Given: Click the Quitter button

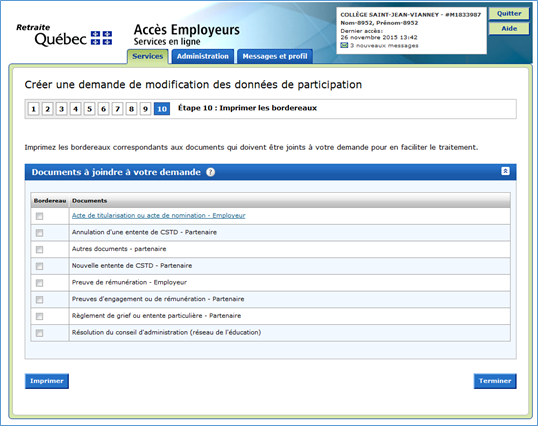Looking at the screenshot, I should click(509, 14).
